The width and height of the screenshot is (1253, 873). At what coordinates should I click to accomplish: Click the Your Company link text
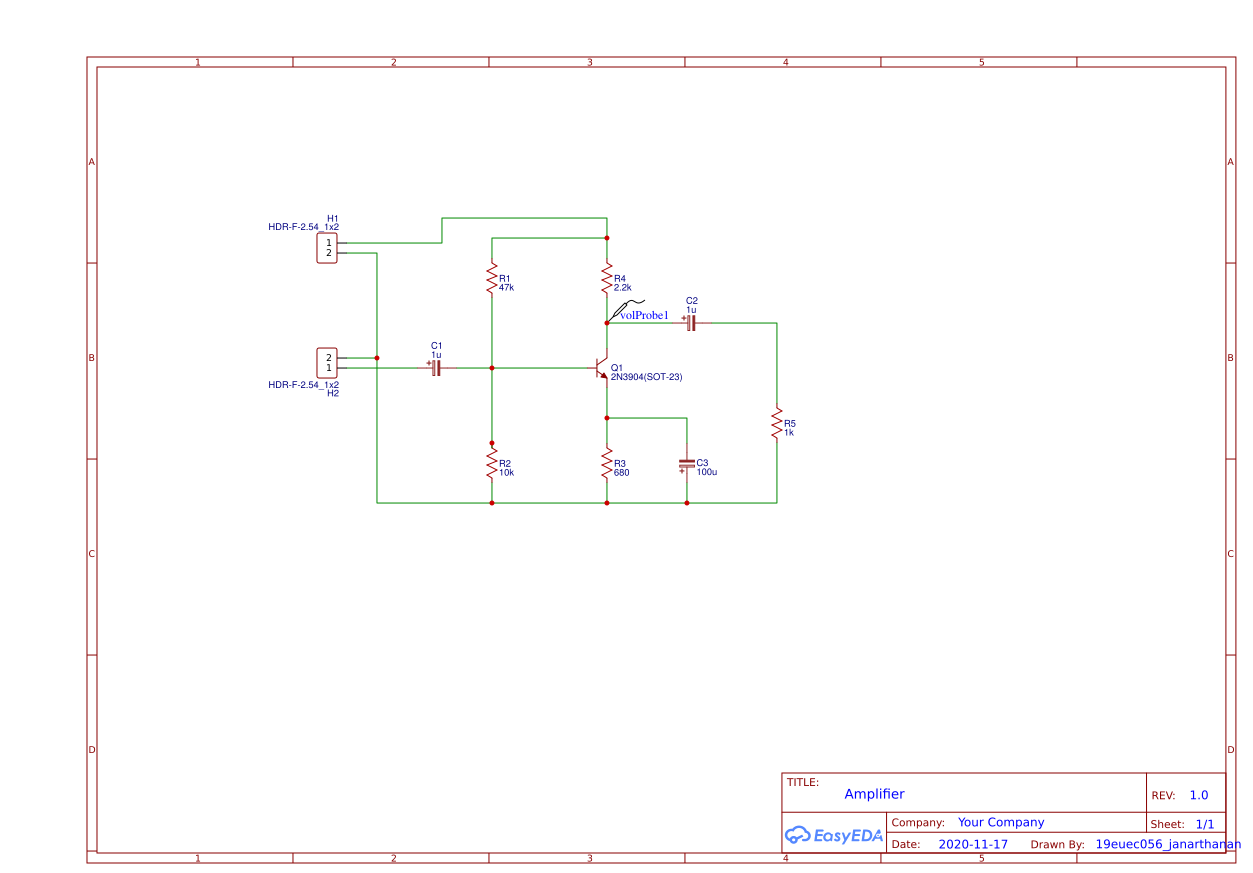tap(1003, 822)
